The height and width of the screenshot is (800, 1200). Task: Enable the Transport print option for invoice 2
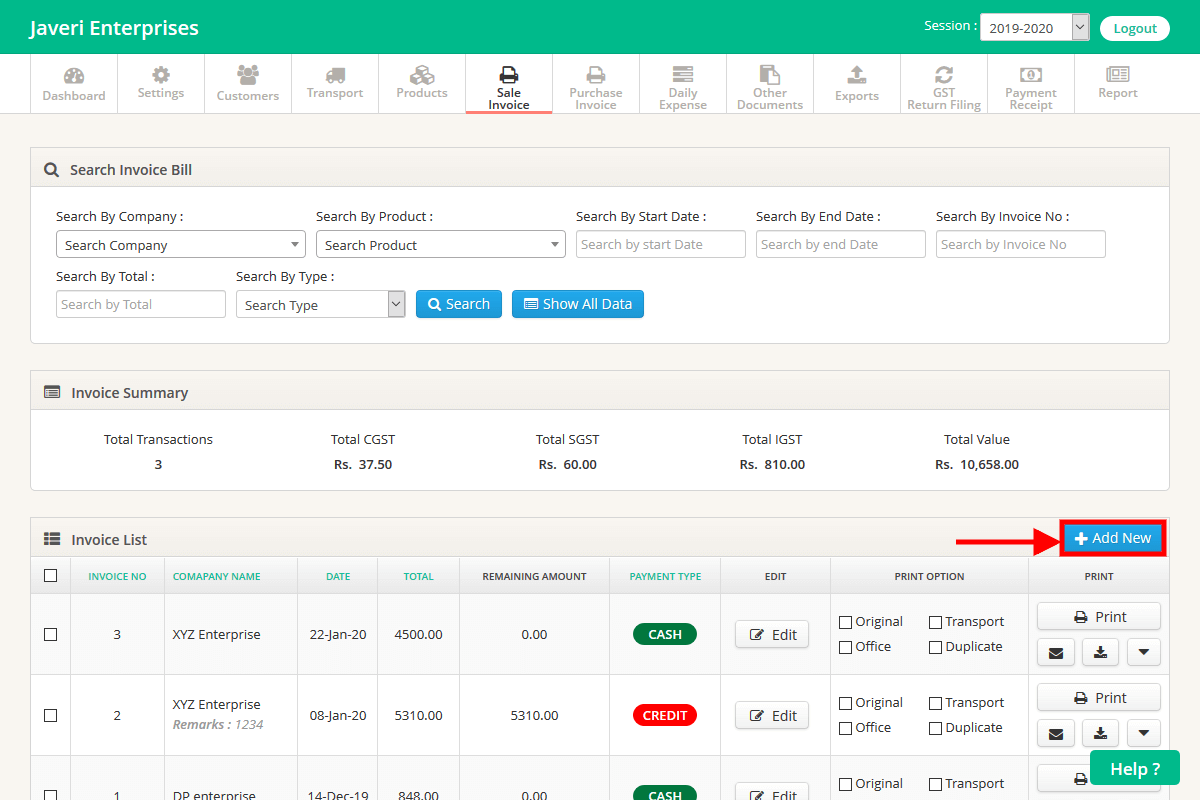(938, 702)
